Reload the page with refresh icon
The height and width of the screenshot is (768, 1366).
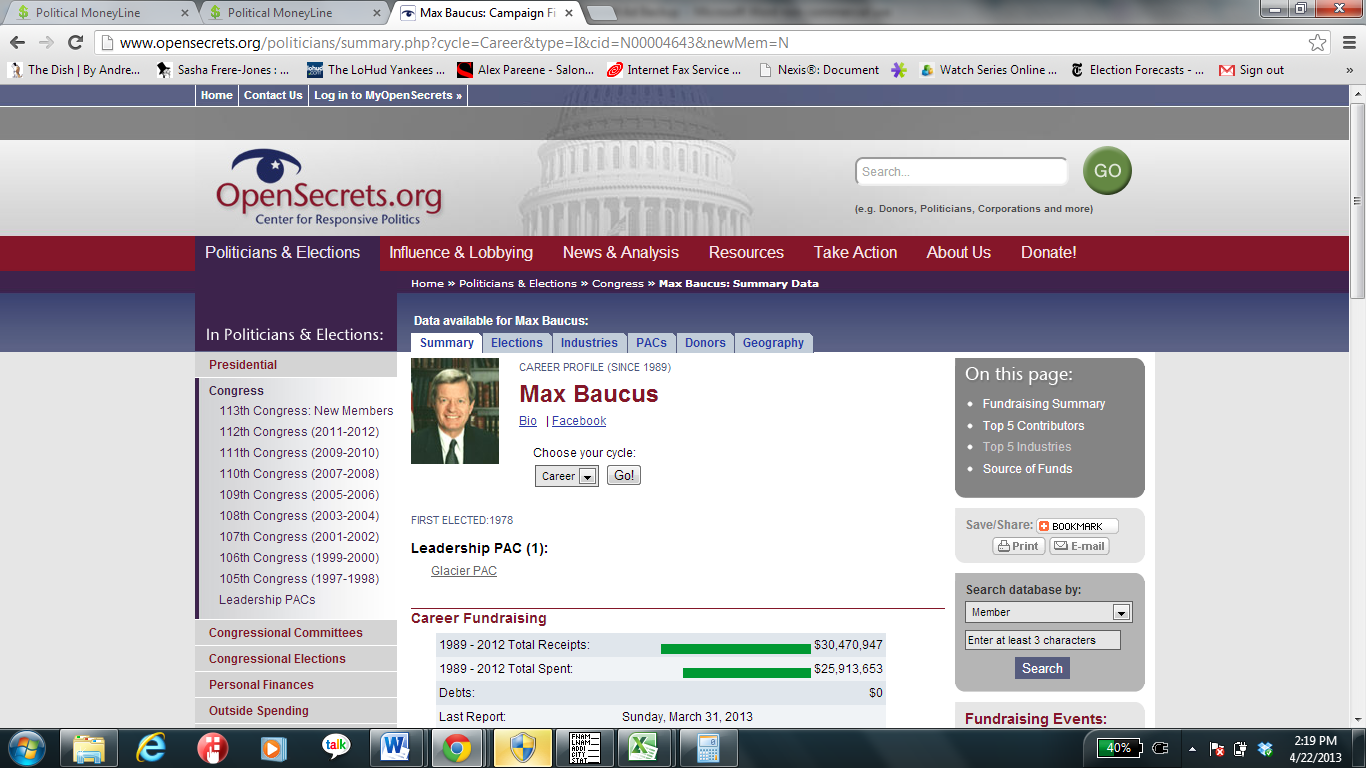[x=75, y=42]
